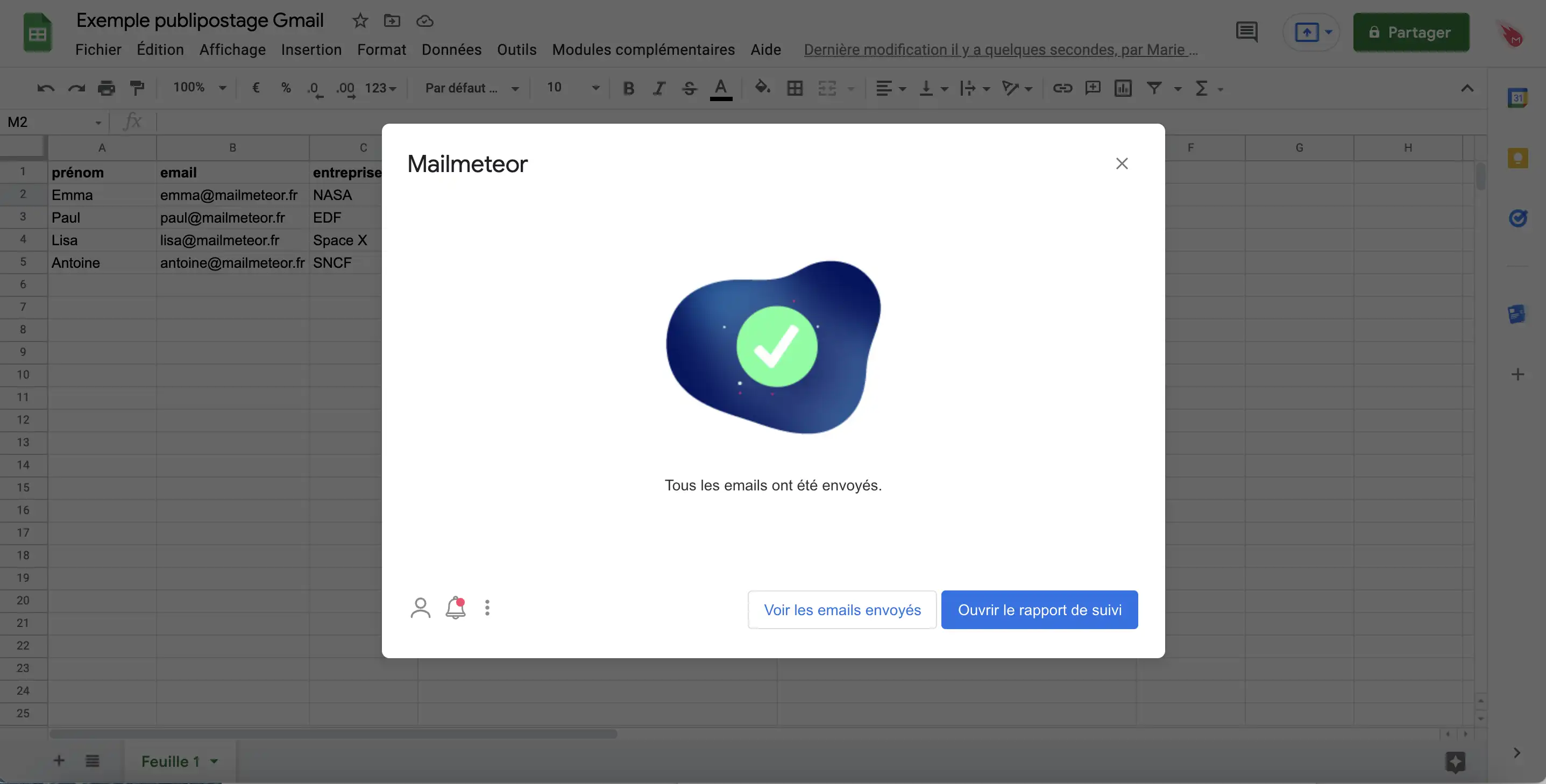The height and width of the screenshot is (784, 1546).
Task: Open vertical align dropdown
Action: 934,88
